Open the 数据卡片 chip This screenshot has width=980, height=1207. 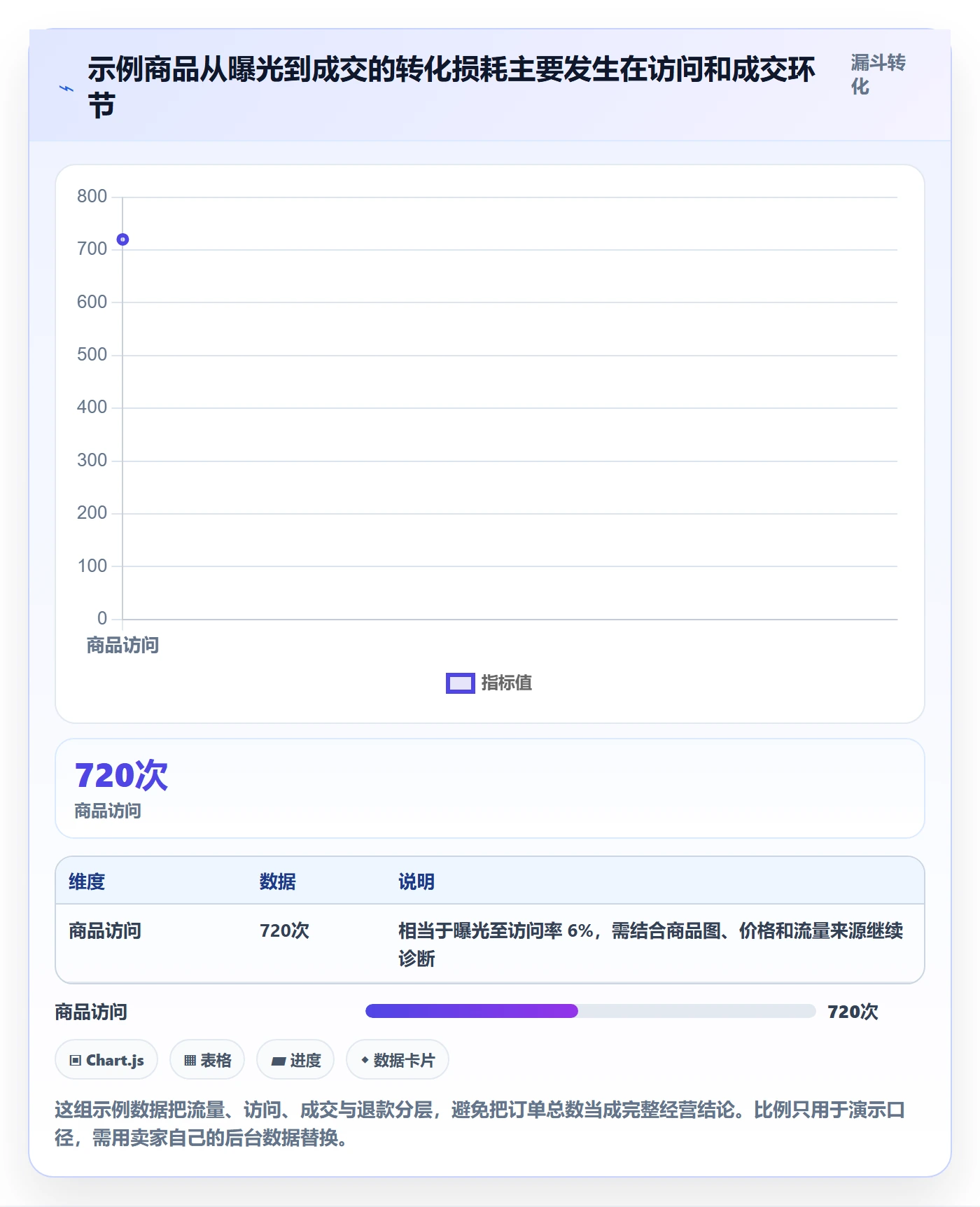pos(398,1059)
